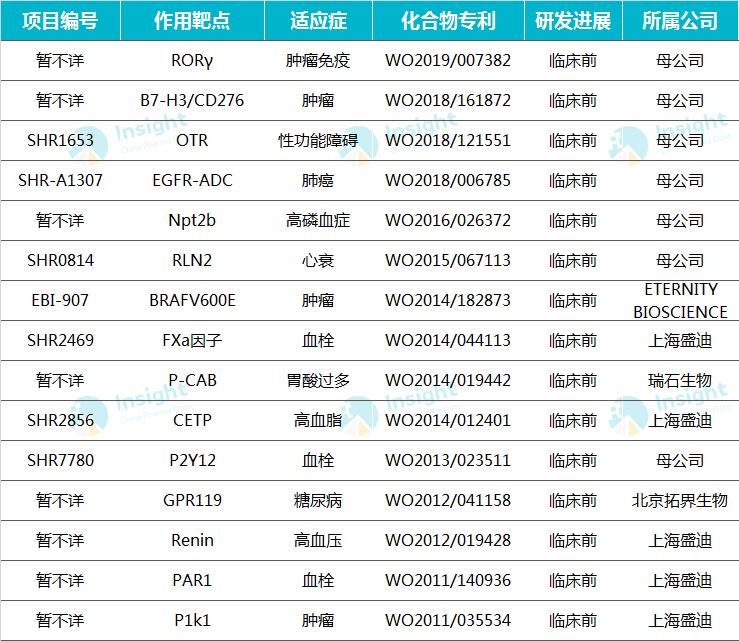Select the 作用靶点 column header
Viewport: 739px width, 641px height.
click(192, 21)
